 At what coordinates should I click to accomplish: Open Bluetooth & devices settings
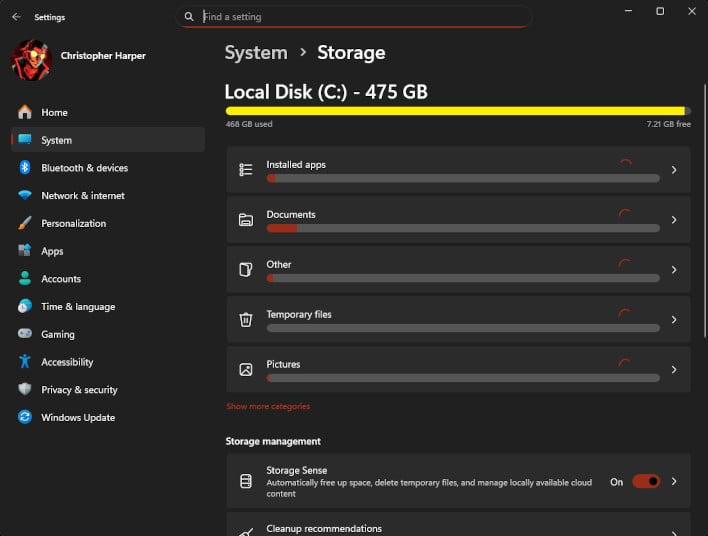[x=108, y=168]
